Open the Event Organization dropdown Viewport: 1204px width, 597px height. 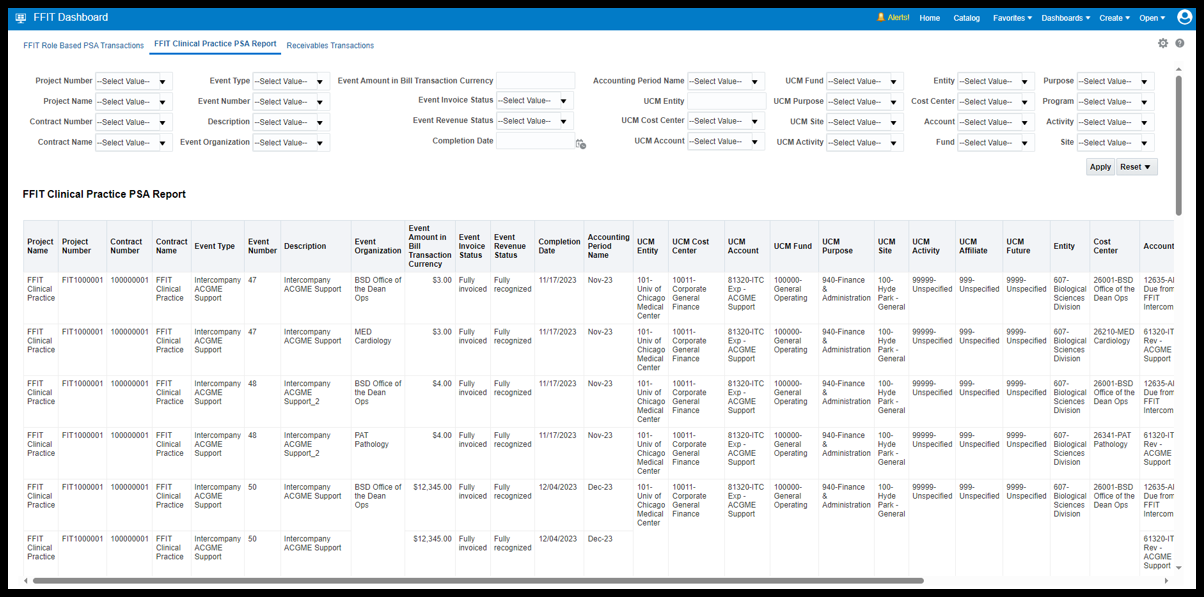coord(291,143)
